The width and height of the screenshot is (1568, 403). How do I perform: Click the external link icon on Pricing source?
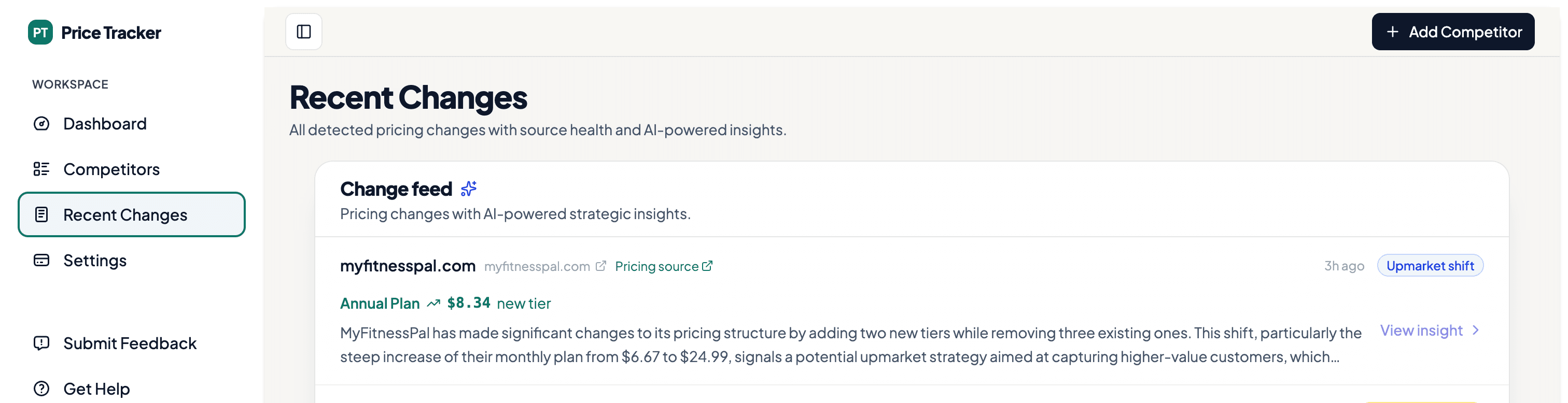(x=707, y=266)
